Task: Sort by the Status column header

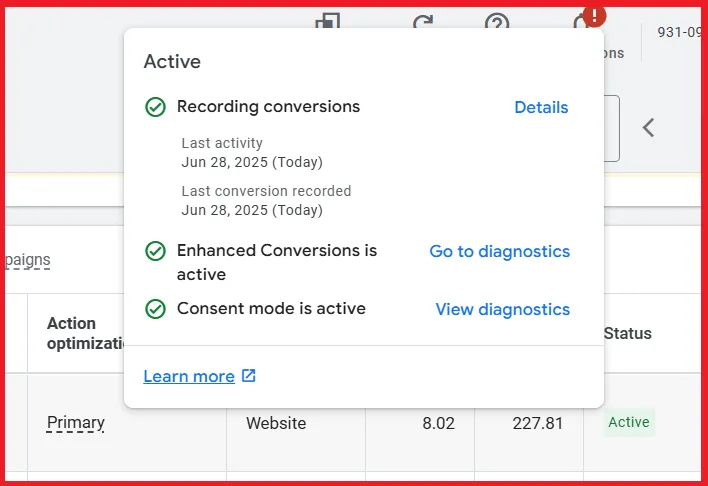Action: pyautogui.click(x=627, y=333)
